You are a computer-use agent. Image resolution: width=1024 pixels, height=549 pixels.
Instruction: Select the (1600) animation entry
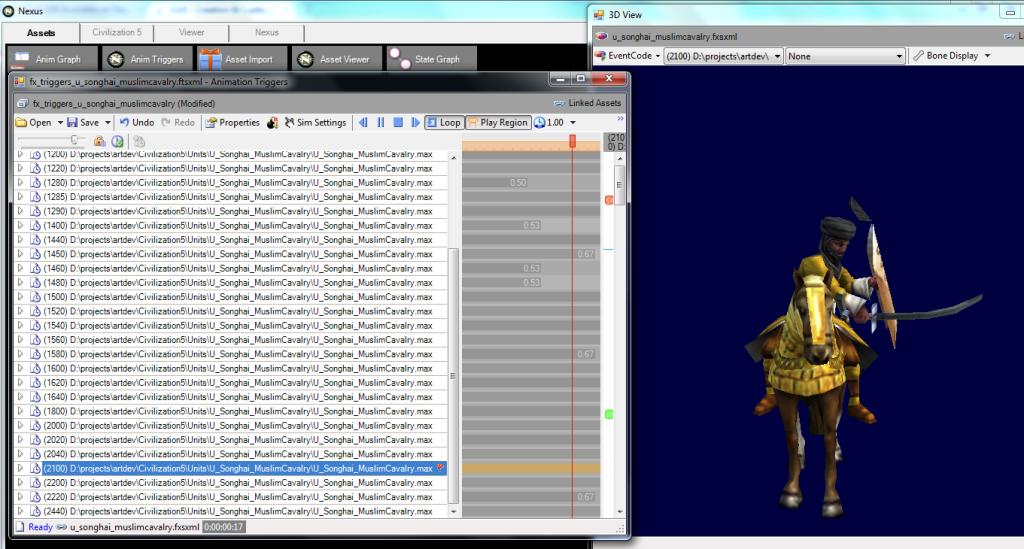coord(238,368)
